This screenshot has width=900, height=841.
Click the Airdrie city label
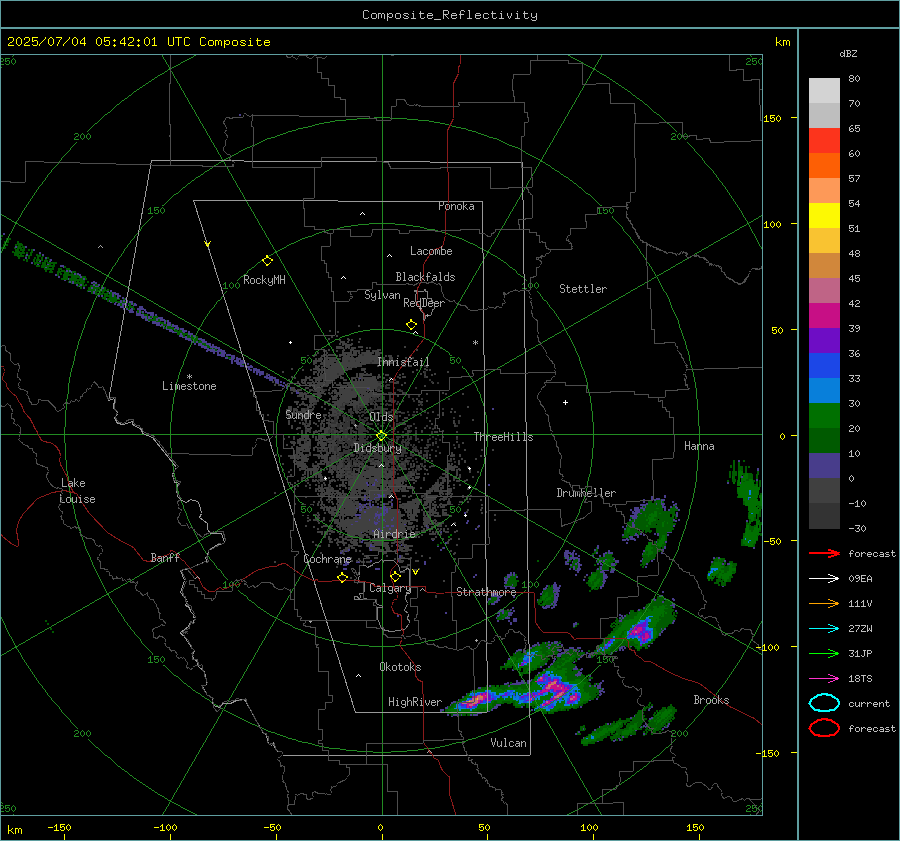point(394,534)
